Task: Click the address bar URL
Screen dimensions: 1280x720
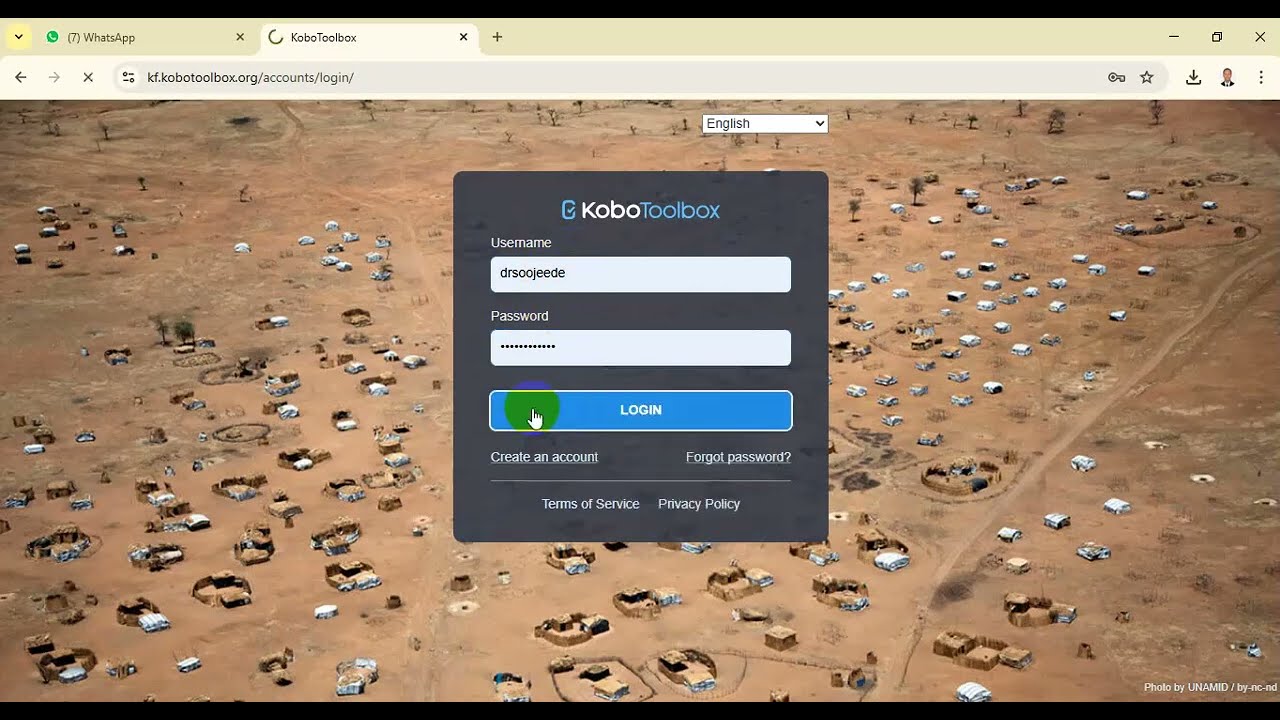Action: [250, 77]
